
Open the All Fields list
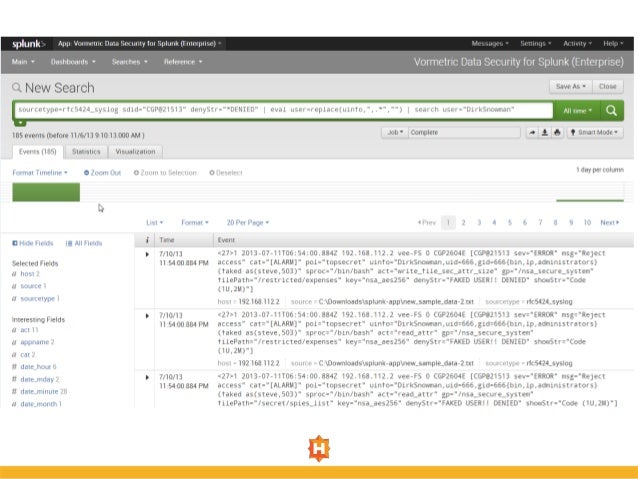84,243
